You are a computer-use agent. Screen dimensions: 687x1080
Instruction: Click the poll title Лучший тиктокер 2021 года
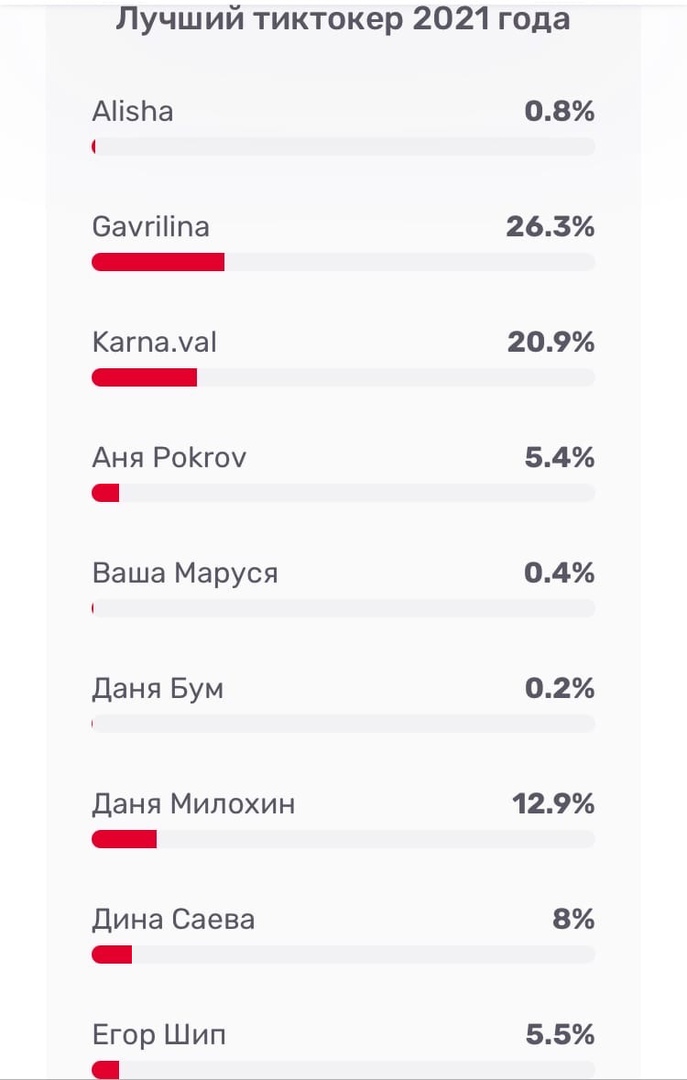343,19
